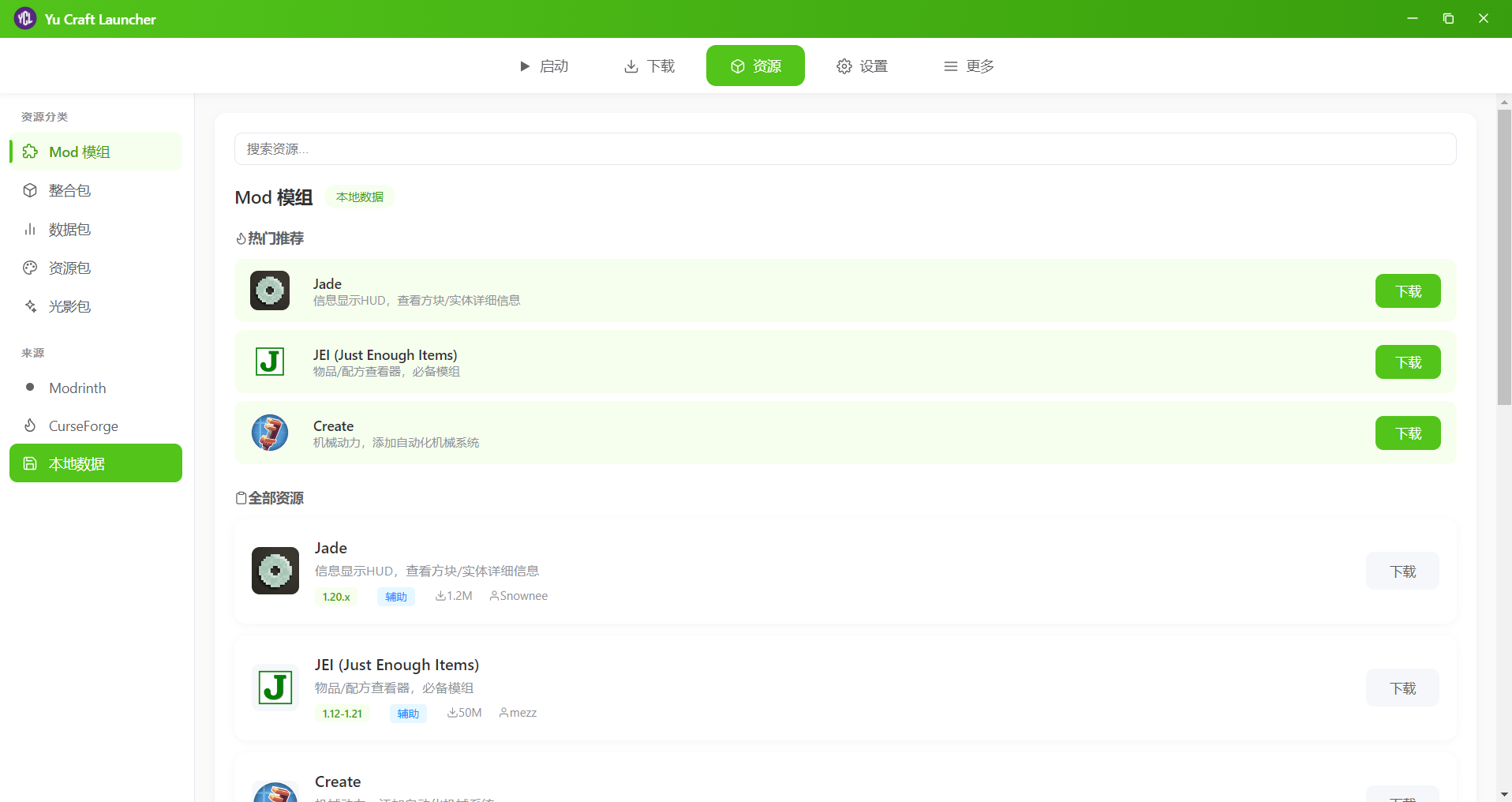
Task: Click the vertical scrollbar thumb
Action: click(x=1504, y=257)
